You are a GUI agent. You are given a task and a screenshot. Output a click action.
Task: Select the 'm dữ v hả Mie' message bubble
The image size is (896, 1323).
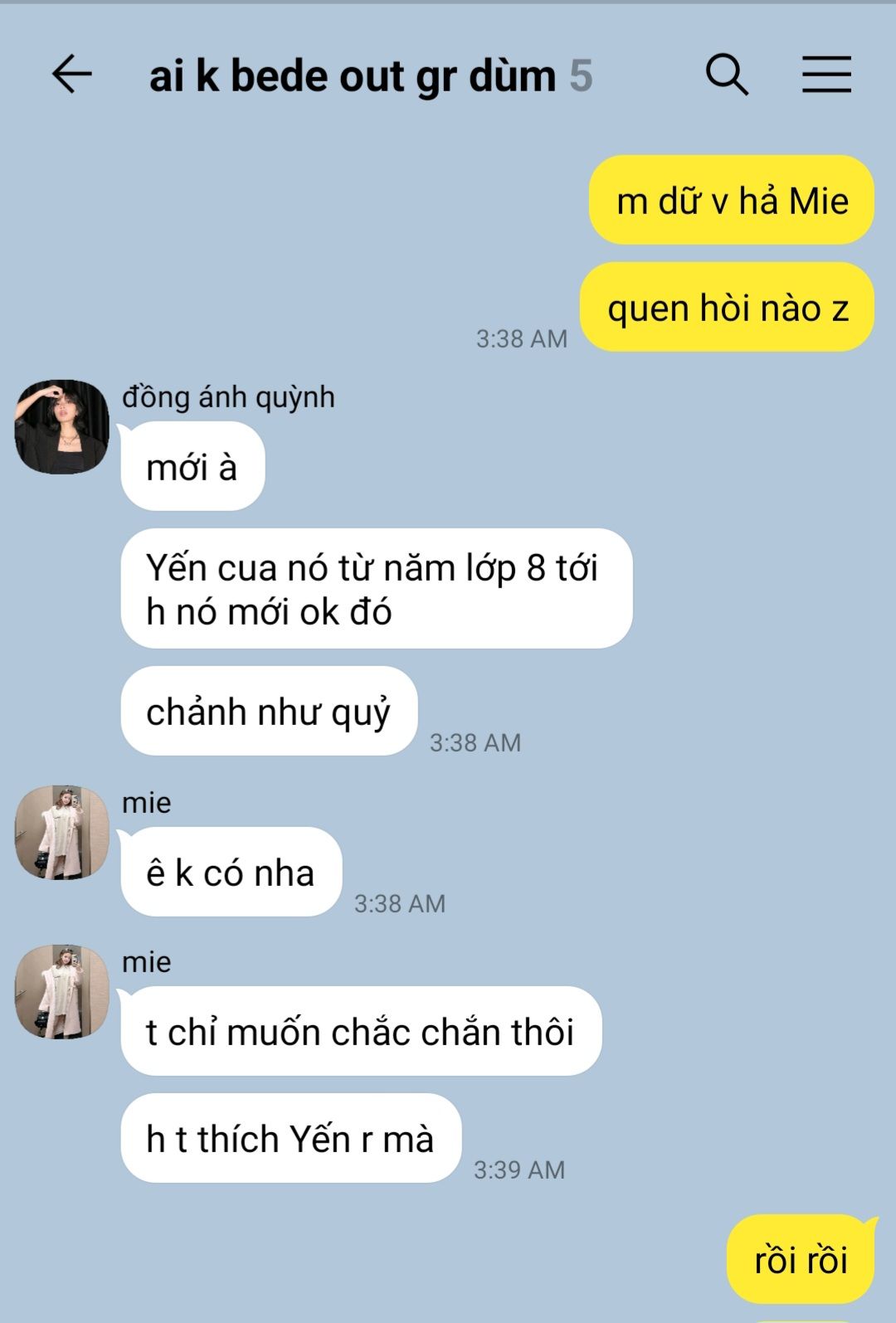click(732, 201)
